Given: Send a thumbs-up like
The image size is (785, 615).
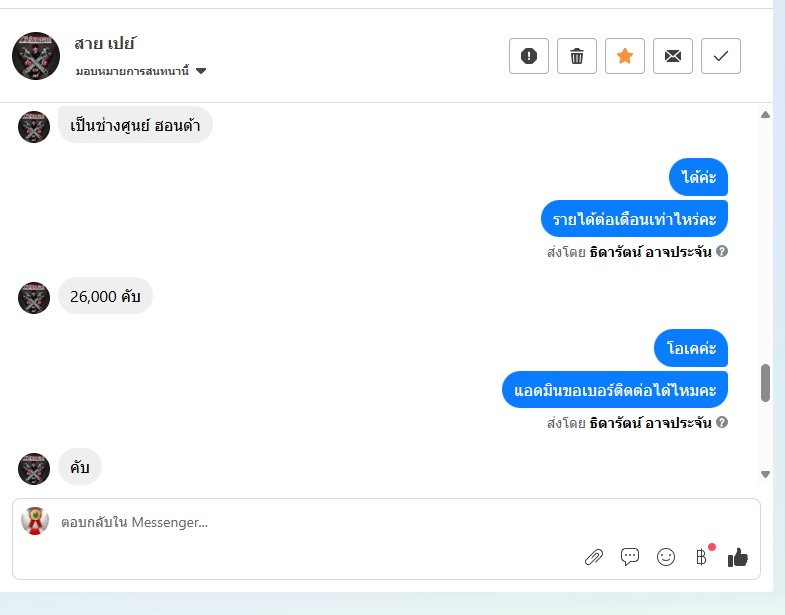Looking at the screenshot, I should tap(738, 557).
